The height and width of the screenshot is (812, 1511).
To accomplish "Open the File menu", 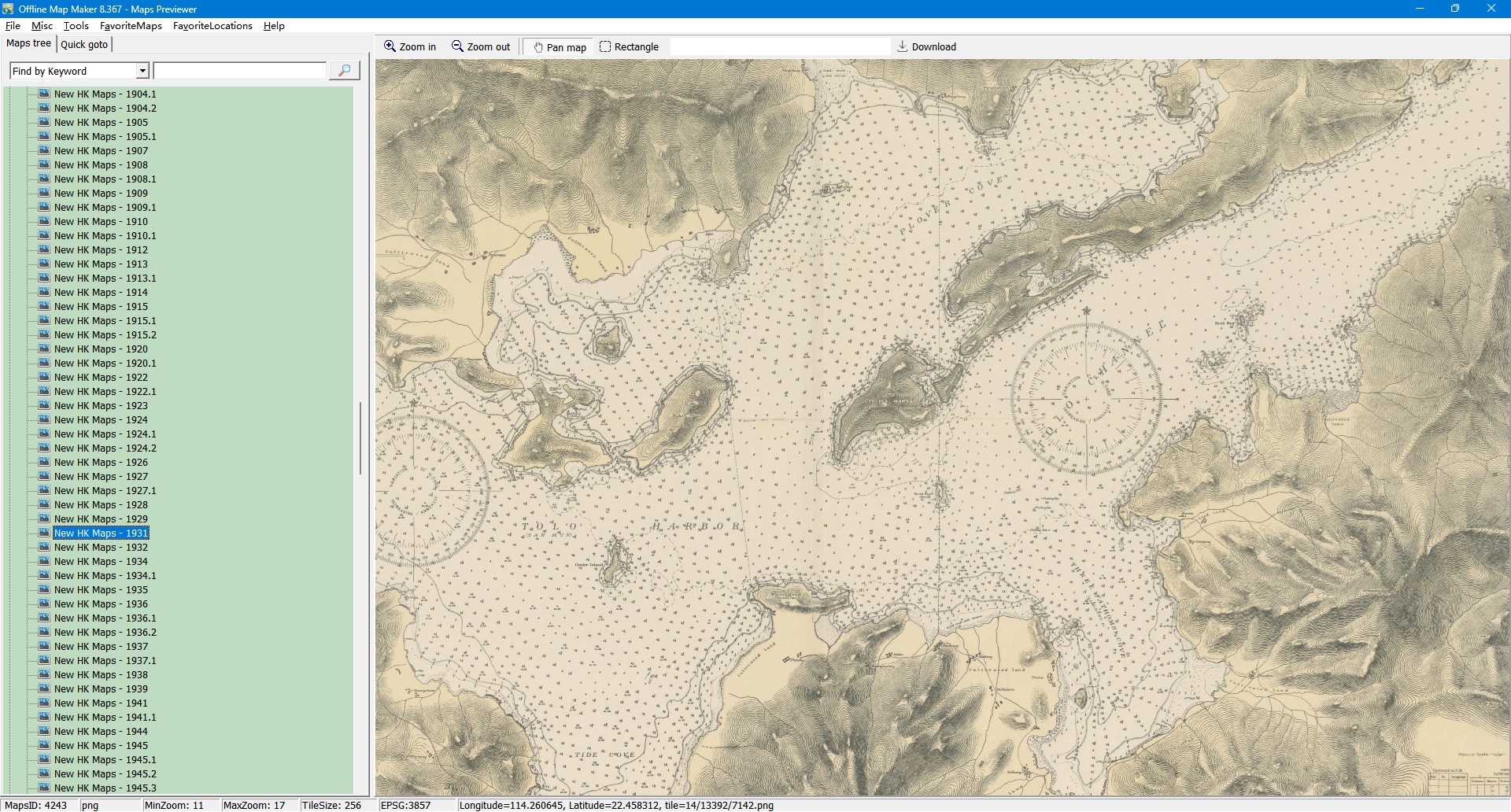I will pyautogui.click(x=13, y=26).
